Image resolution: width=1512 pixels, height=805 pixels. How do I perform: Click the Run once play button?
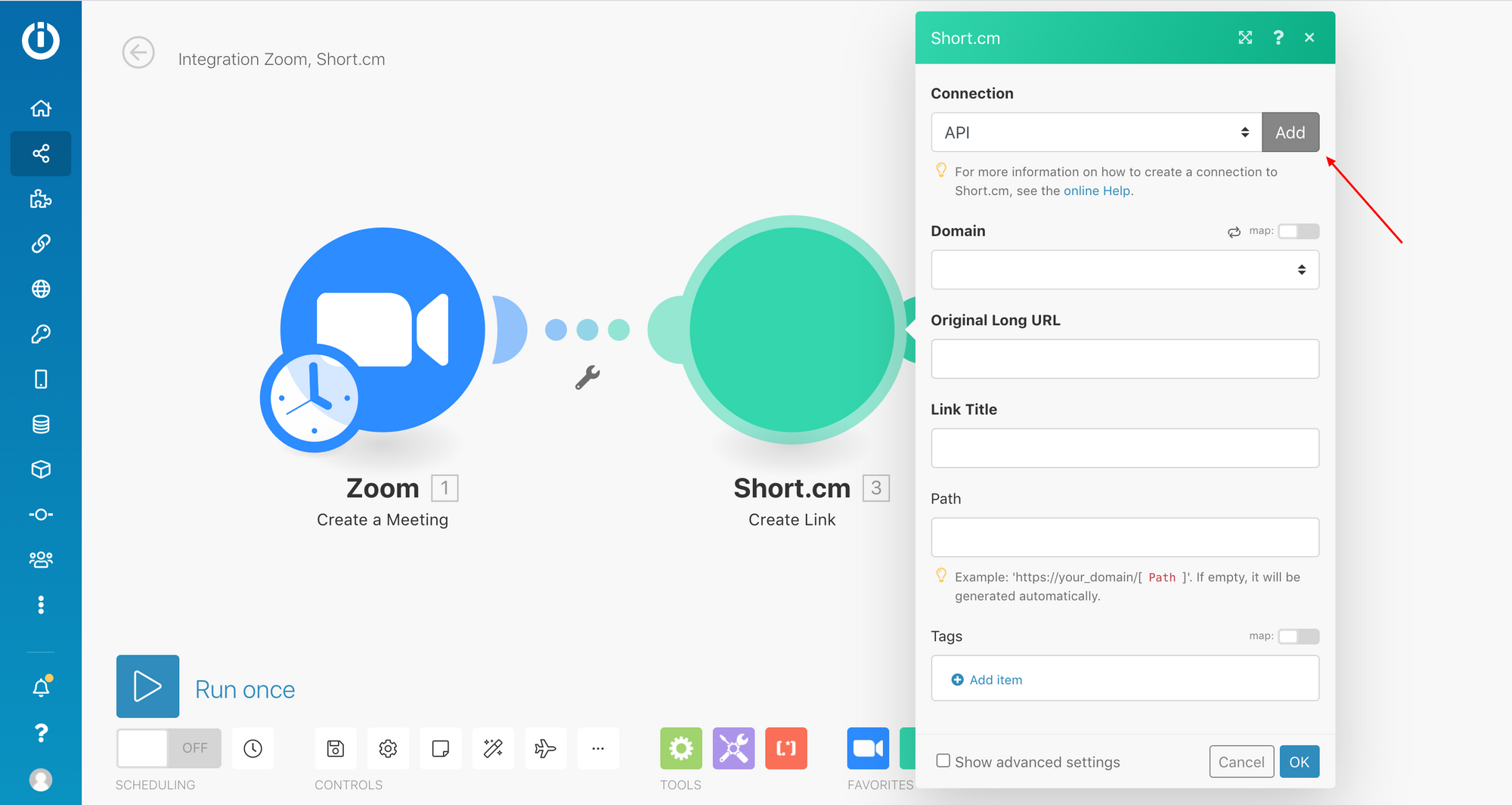[x=147, y=686]
